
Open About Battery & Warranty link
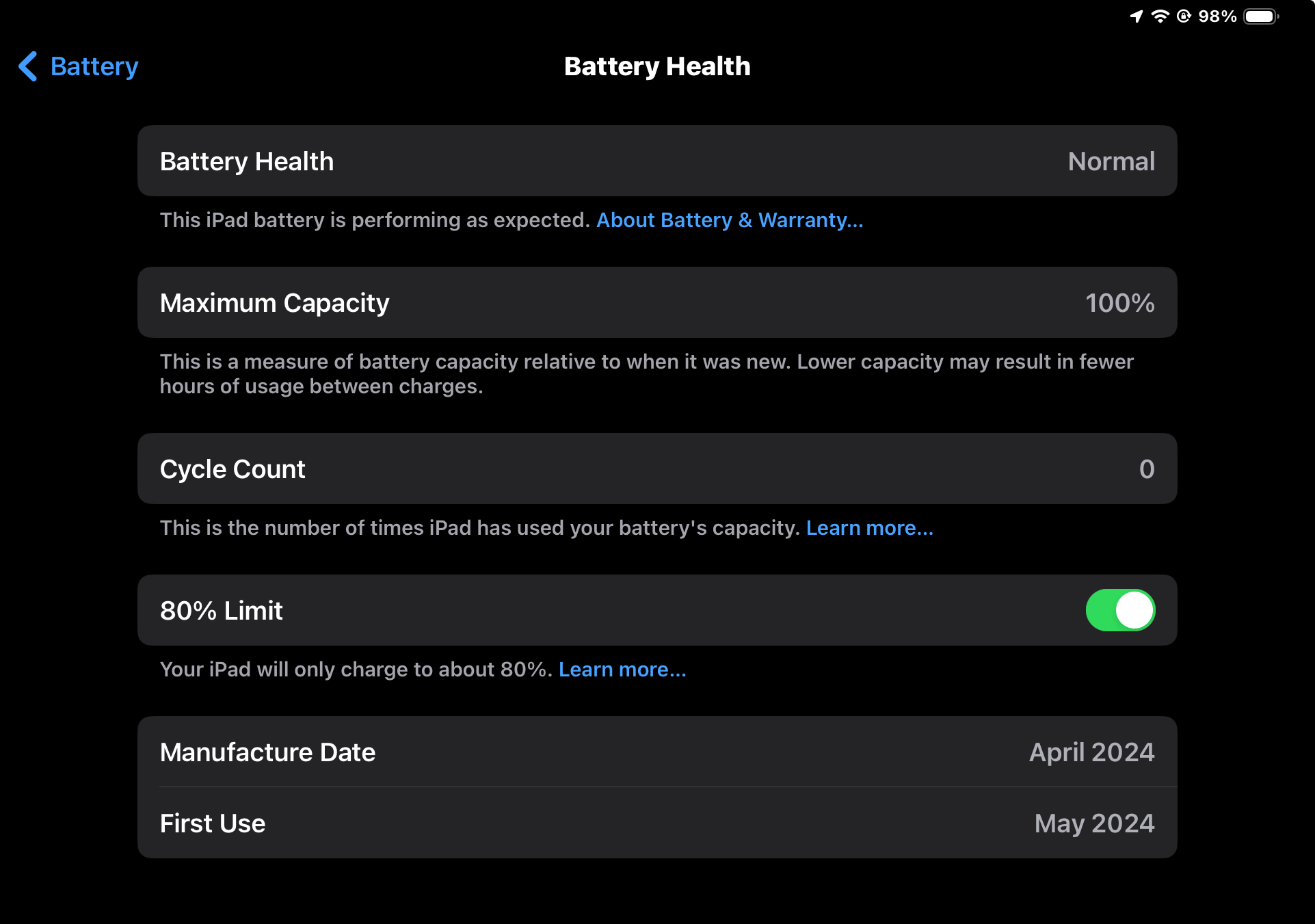[x=730, y=220]
